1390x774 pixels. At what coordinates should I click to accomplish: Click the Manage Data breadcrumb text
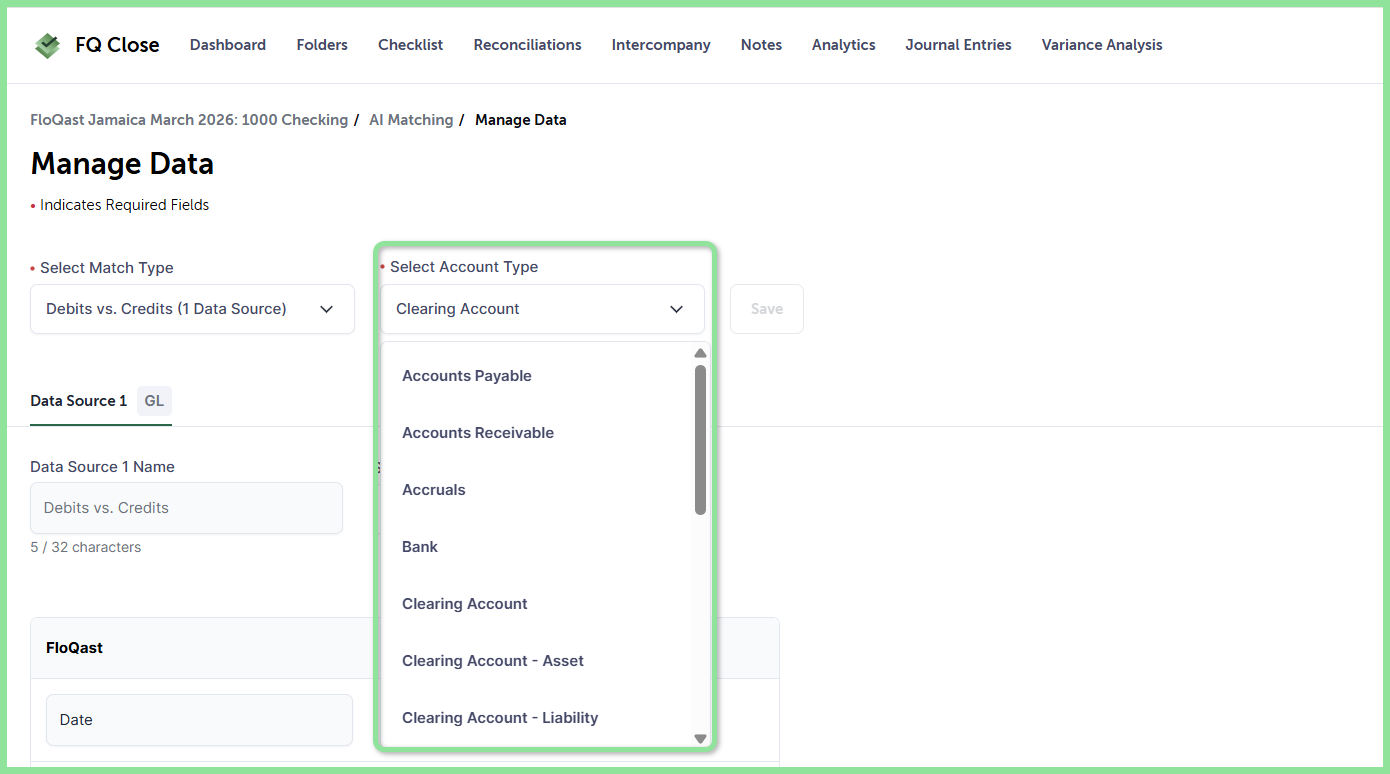tap(521, 120)
